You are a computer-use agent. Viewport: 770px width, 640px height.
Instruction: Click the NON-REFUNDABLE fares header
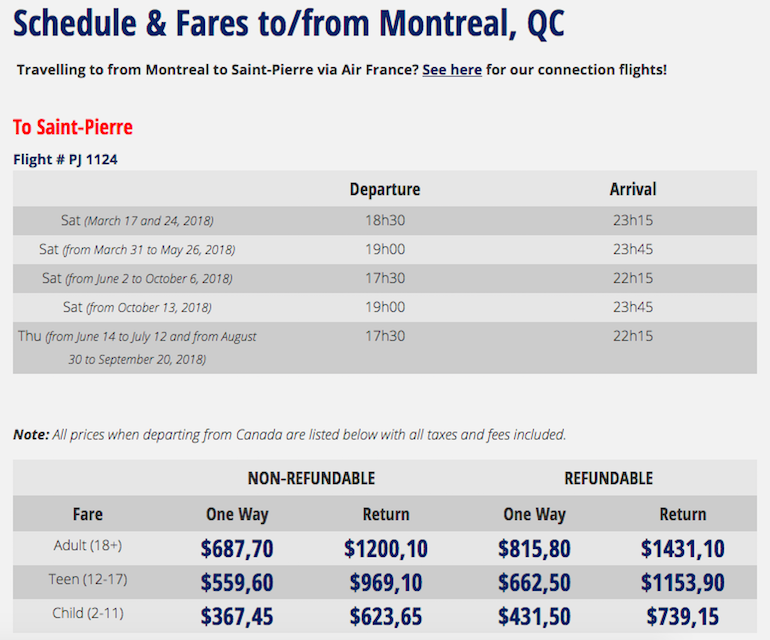click(311, 478)
